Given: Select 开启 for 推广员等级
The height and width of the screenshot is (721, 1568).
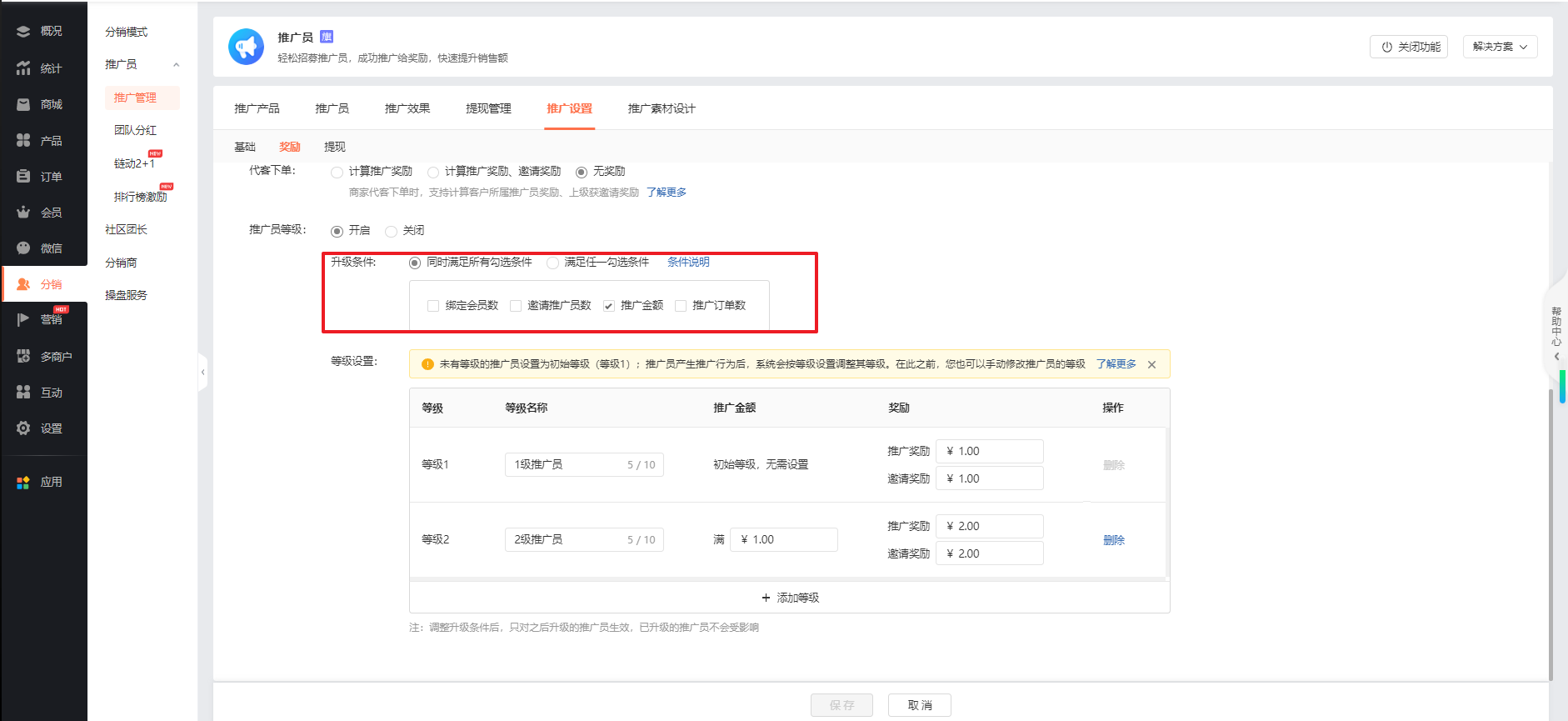Looking at the screenshot, I should [337, 232].
